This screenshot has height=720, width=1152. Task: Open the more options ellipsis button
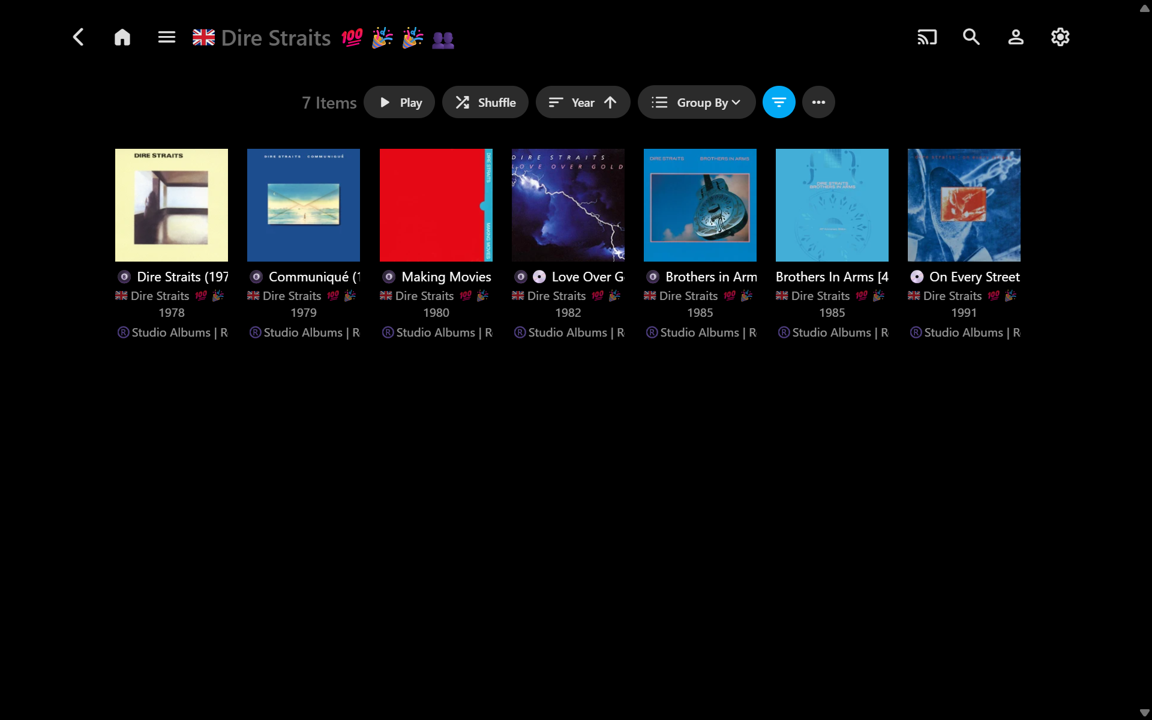(x=818, y=102)
